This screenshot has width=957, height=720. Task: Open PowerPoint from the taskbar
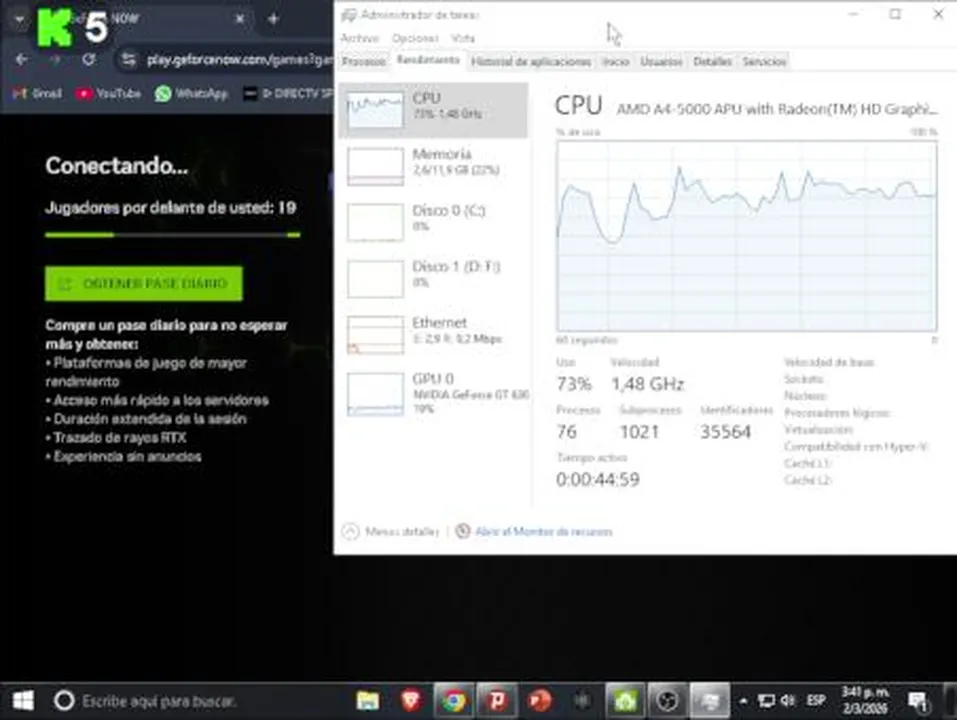[540, 700]
